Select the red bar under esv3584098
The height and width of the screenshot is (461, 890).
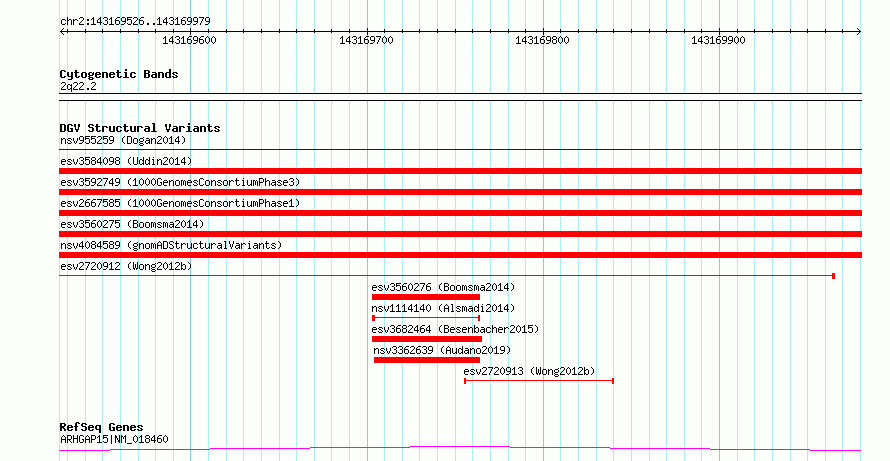(x=460, y=171)
